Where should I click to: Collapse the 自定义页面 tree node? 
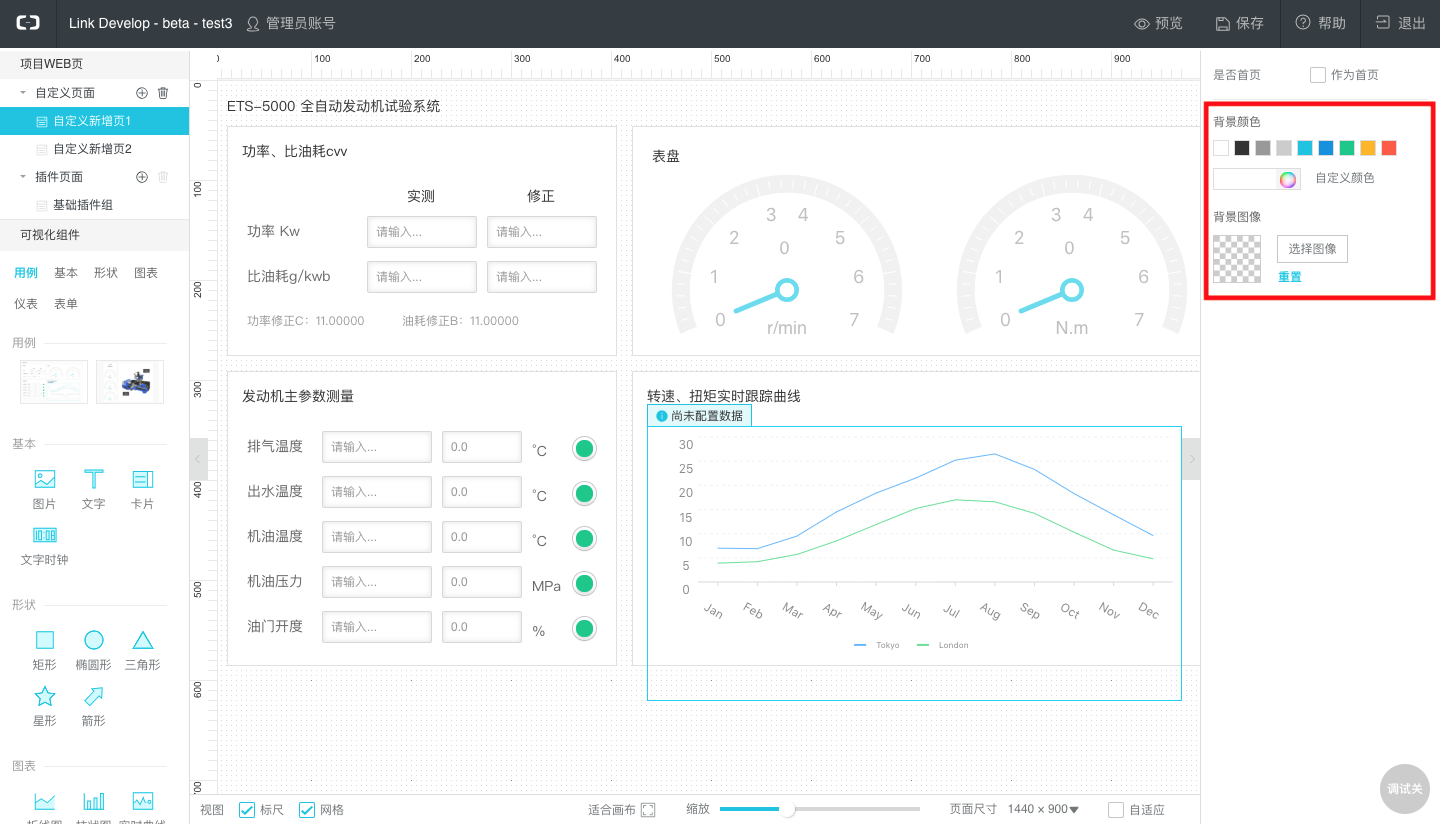coord(23,93)
